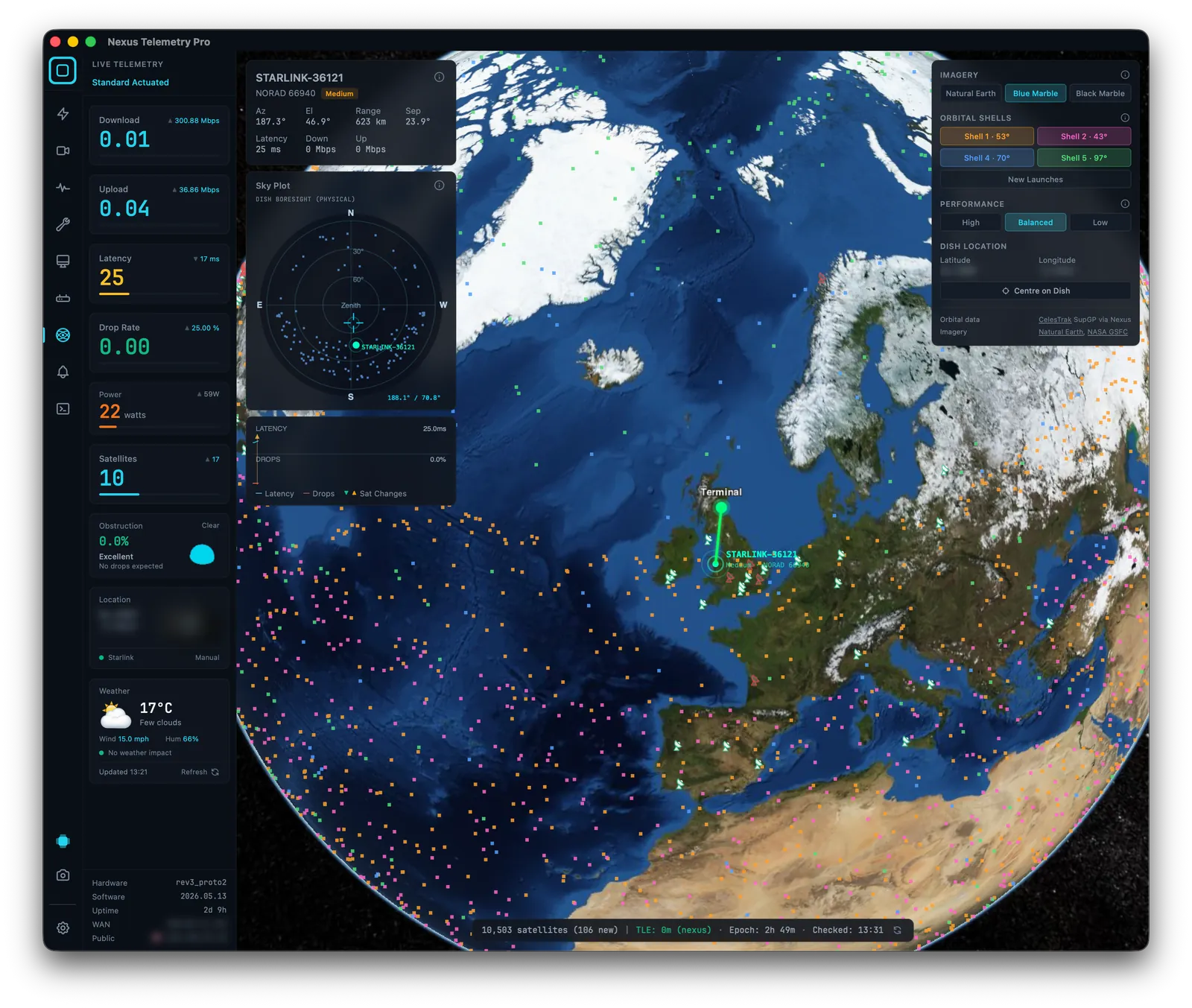Open the pulse activity sidebar section
Image resolution: width=1192 pixels, height=1008 pixels.
coord(63,188)
